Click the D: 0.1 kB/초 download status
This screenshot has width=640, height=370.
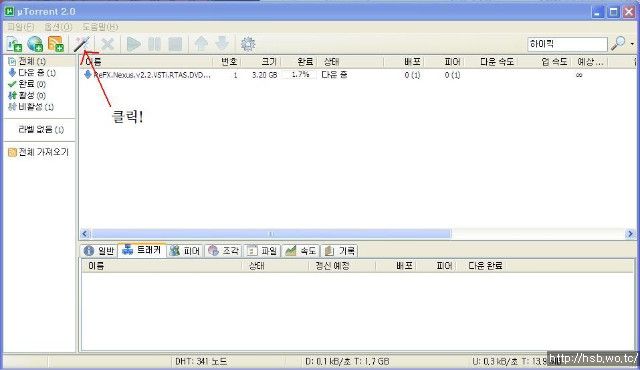347,361
